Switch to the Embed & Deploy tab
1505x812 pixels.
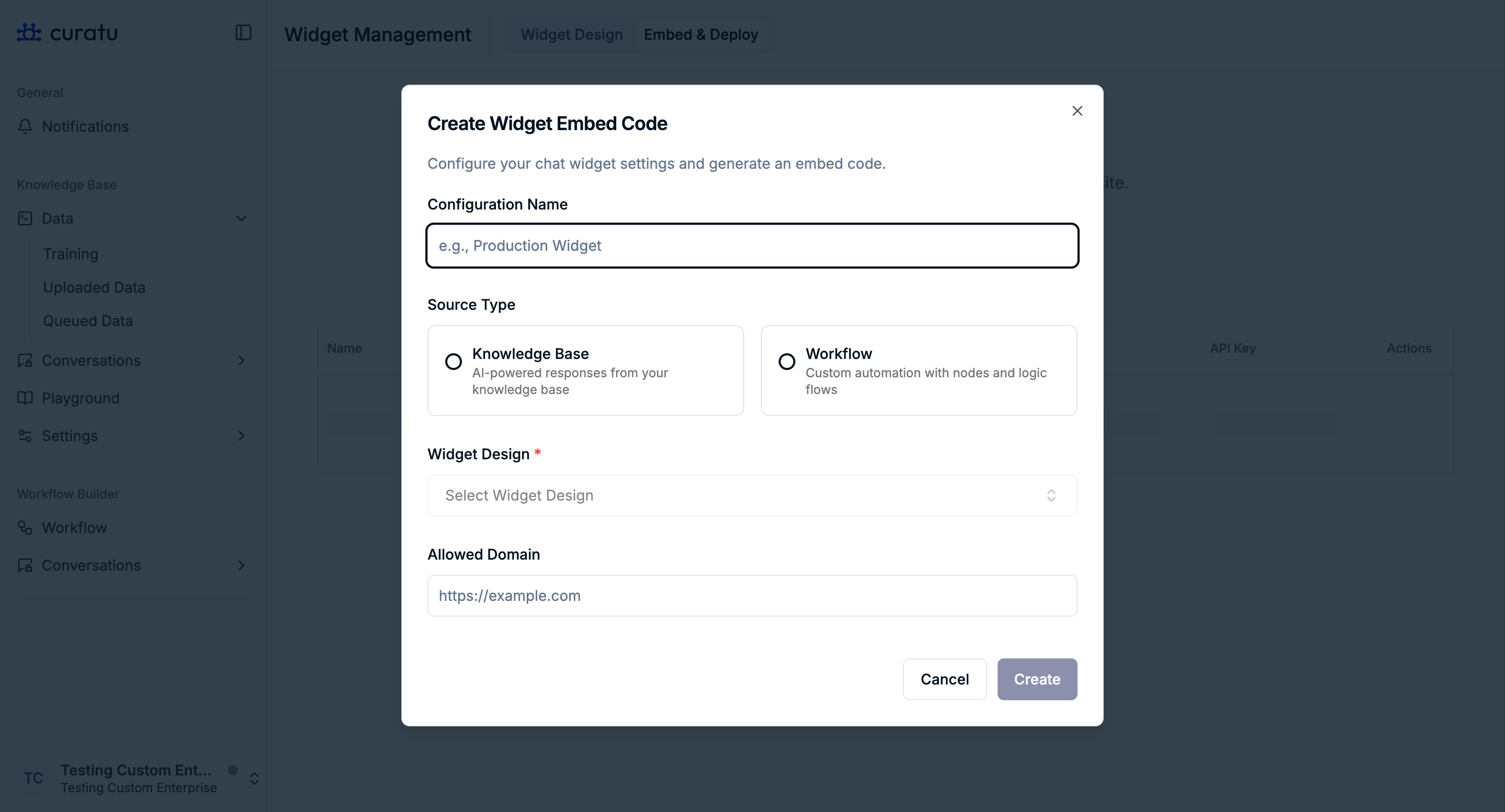[700, 34]
